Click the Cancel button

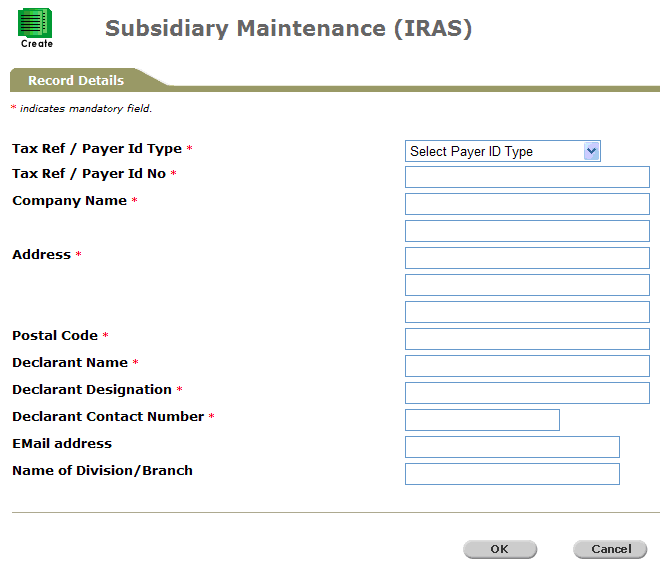tap(610, 549)
